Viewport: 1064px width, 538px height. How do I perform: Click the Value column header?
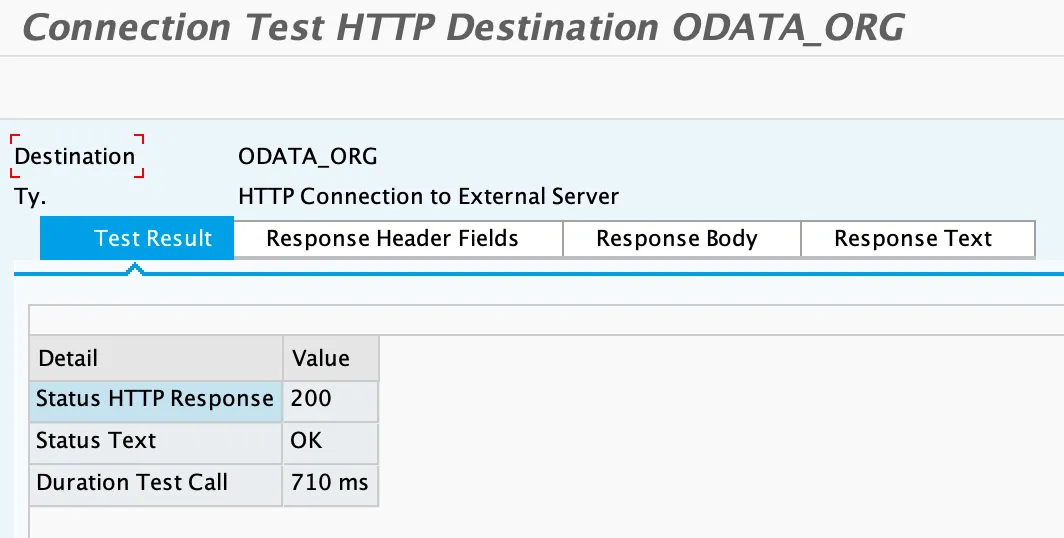(x=331, y=358)
